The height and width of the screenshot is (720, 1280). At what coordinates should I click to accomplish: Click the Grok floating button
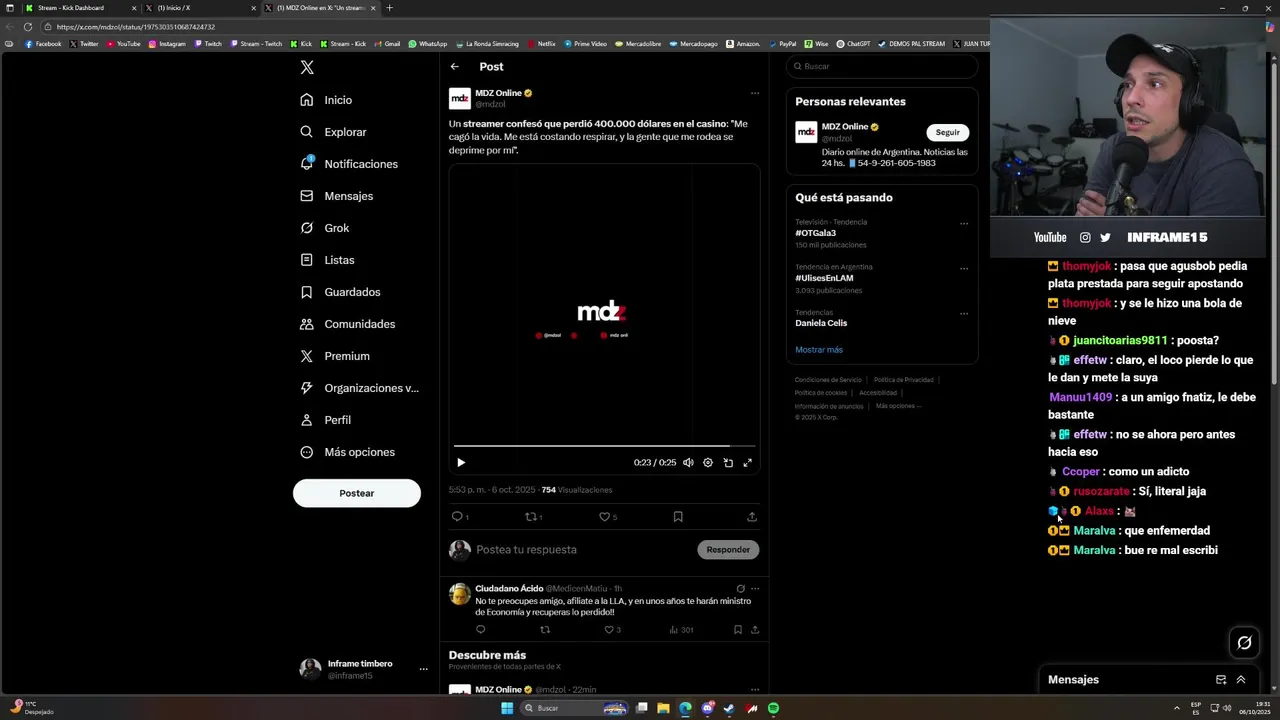[x=1244, y=643]
